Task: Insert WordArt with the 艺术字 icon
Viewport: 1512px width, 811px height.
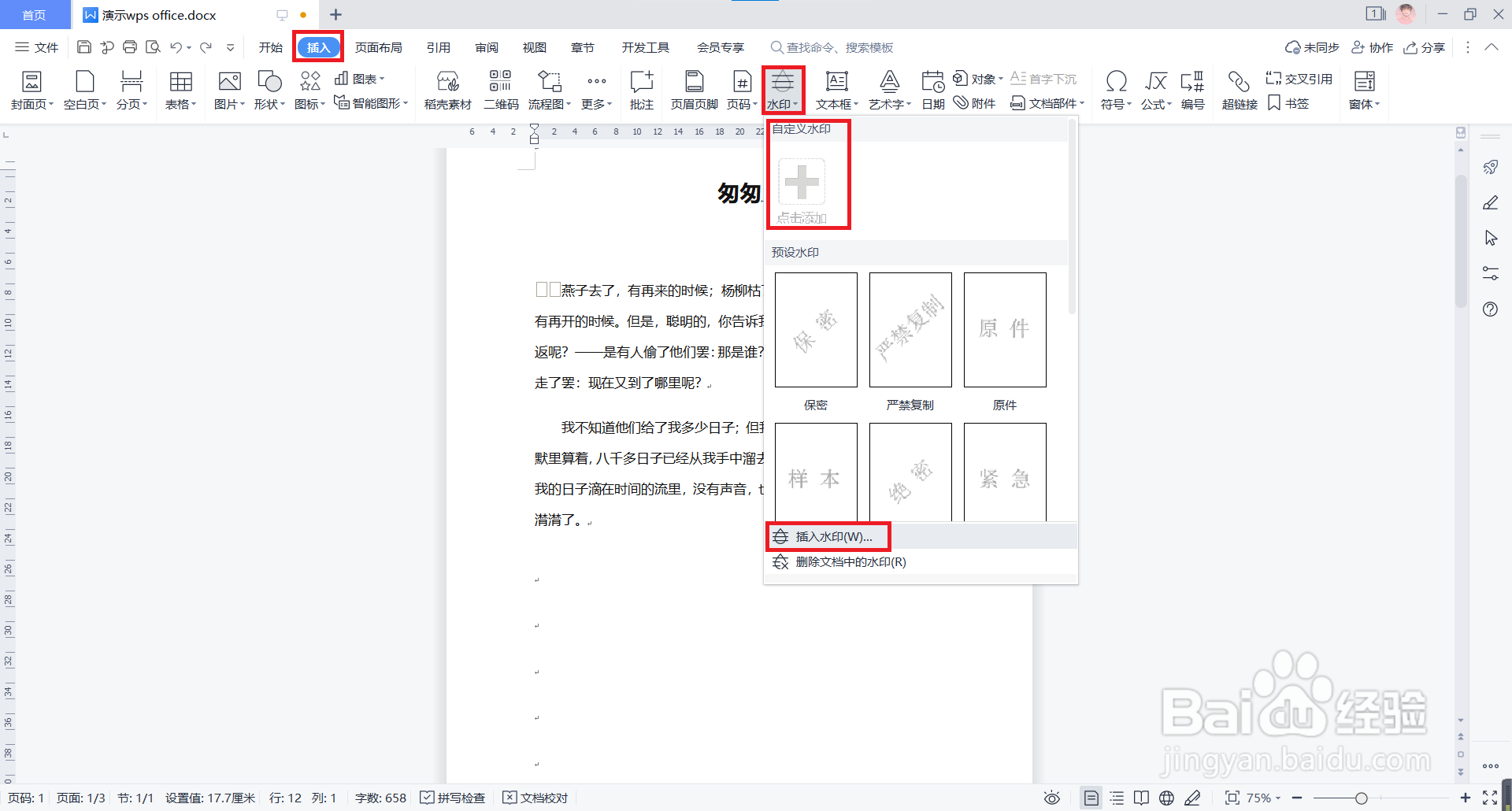Action: coord(889,89)
